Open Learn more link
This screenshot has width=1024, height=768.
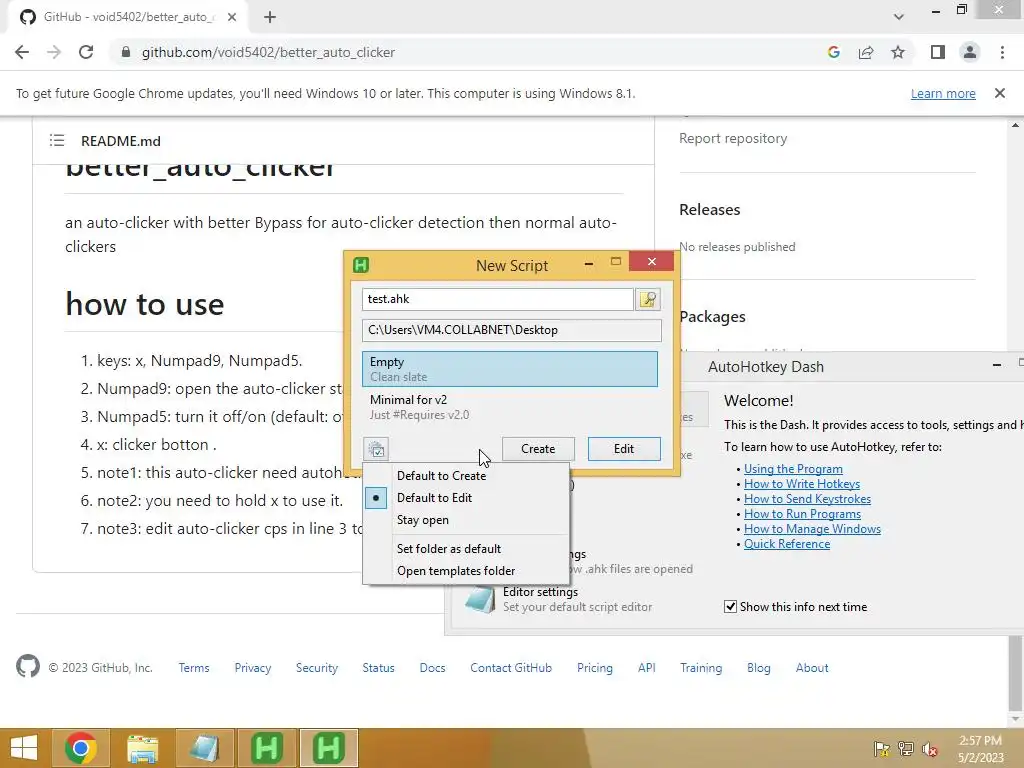pos(943,93)
